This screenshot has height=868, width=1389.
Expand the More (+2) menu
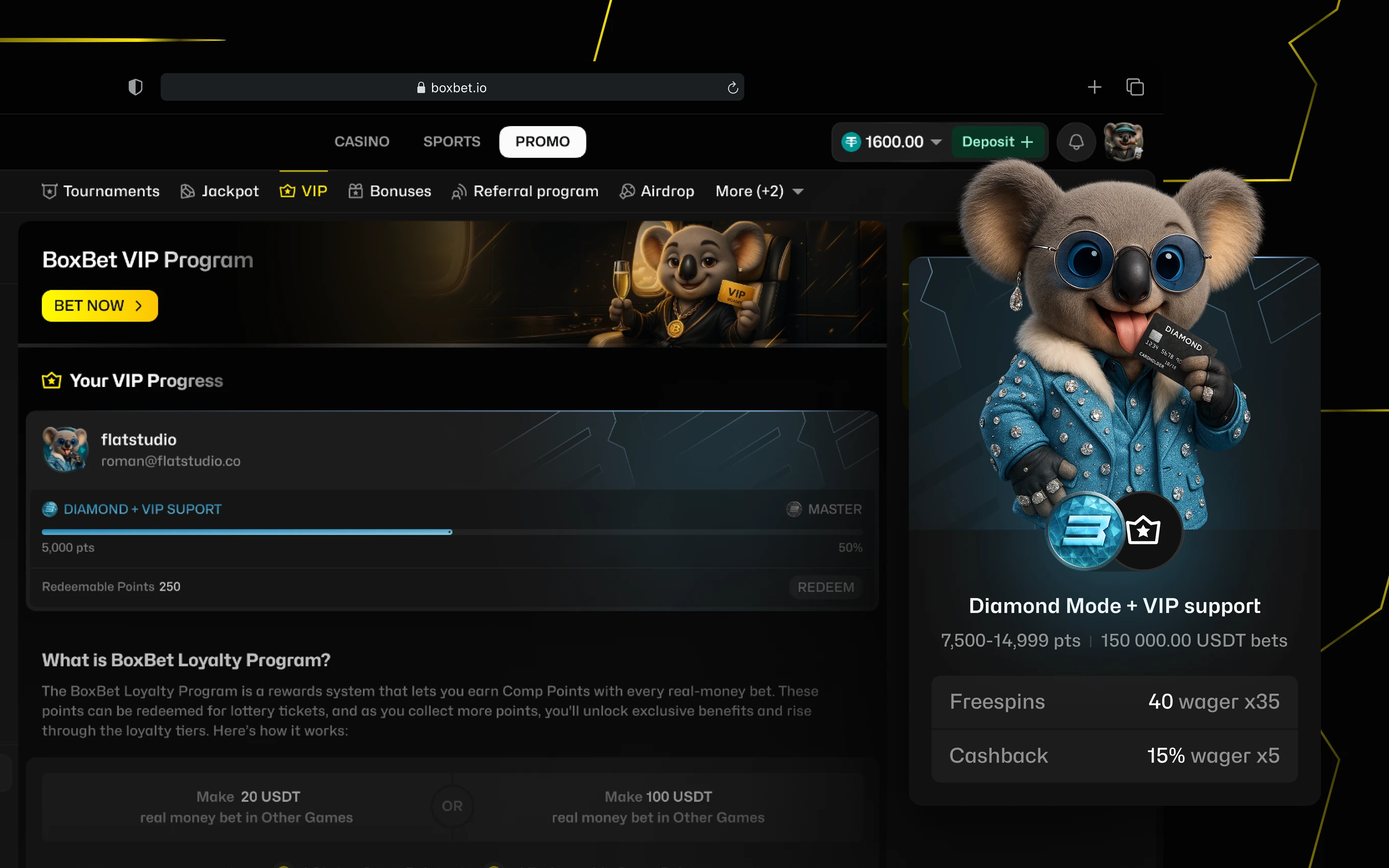point(759,191)
